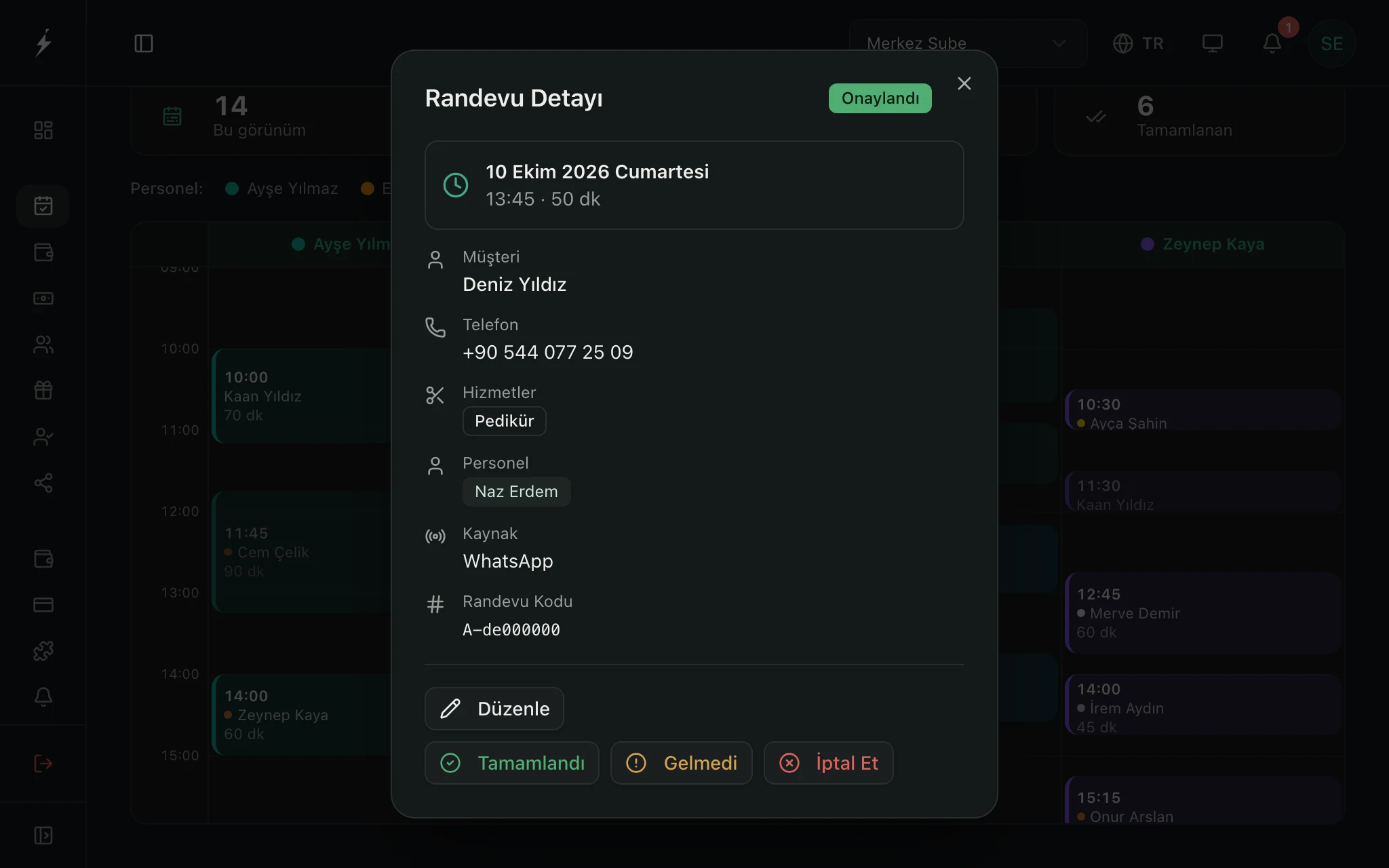This screenshot has height=868, width=1389.
Task: Open the sidebar bell notifications icon
Action: 43,697
